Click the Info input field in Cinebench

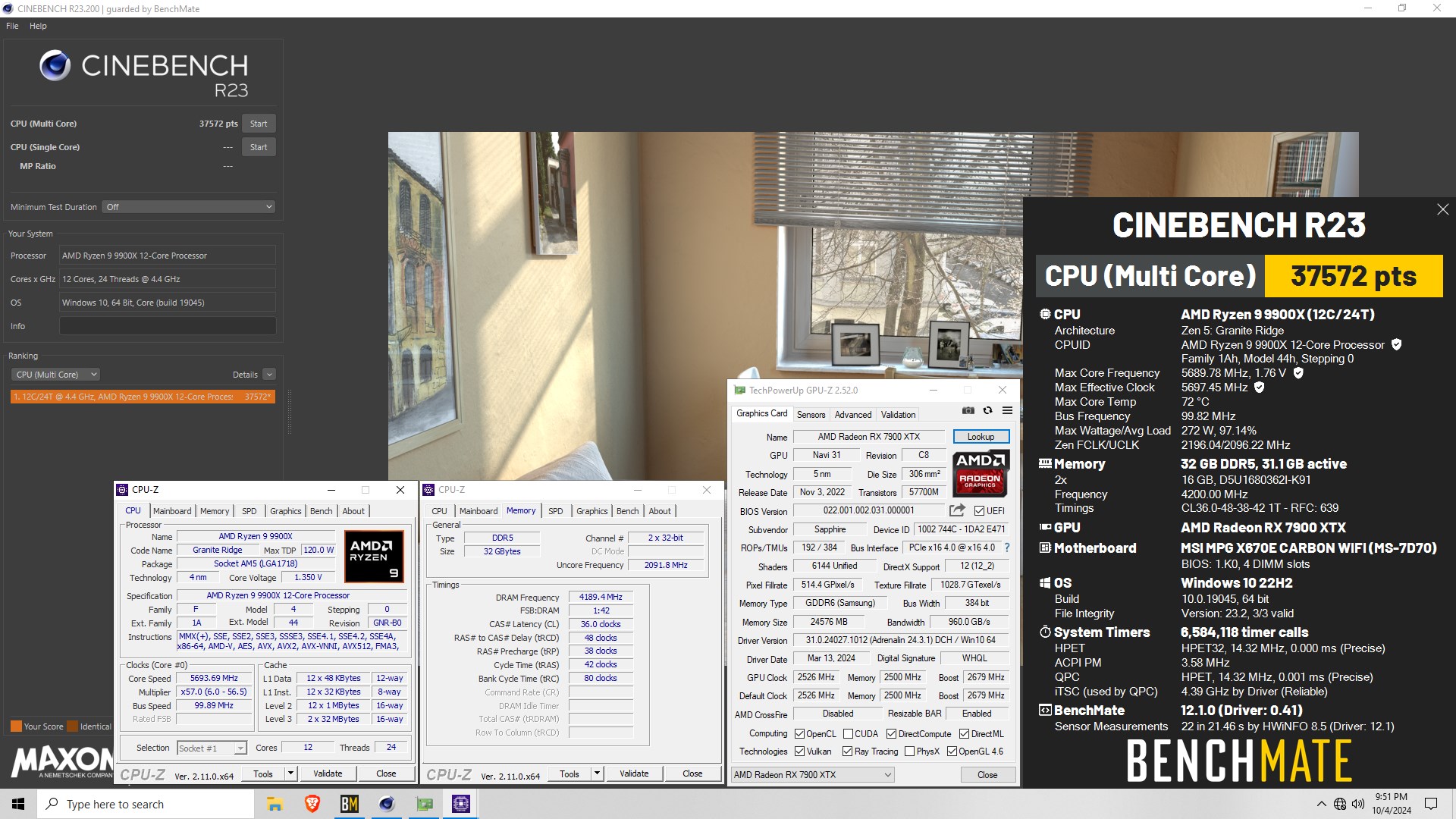click(x=168, y=326)
